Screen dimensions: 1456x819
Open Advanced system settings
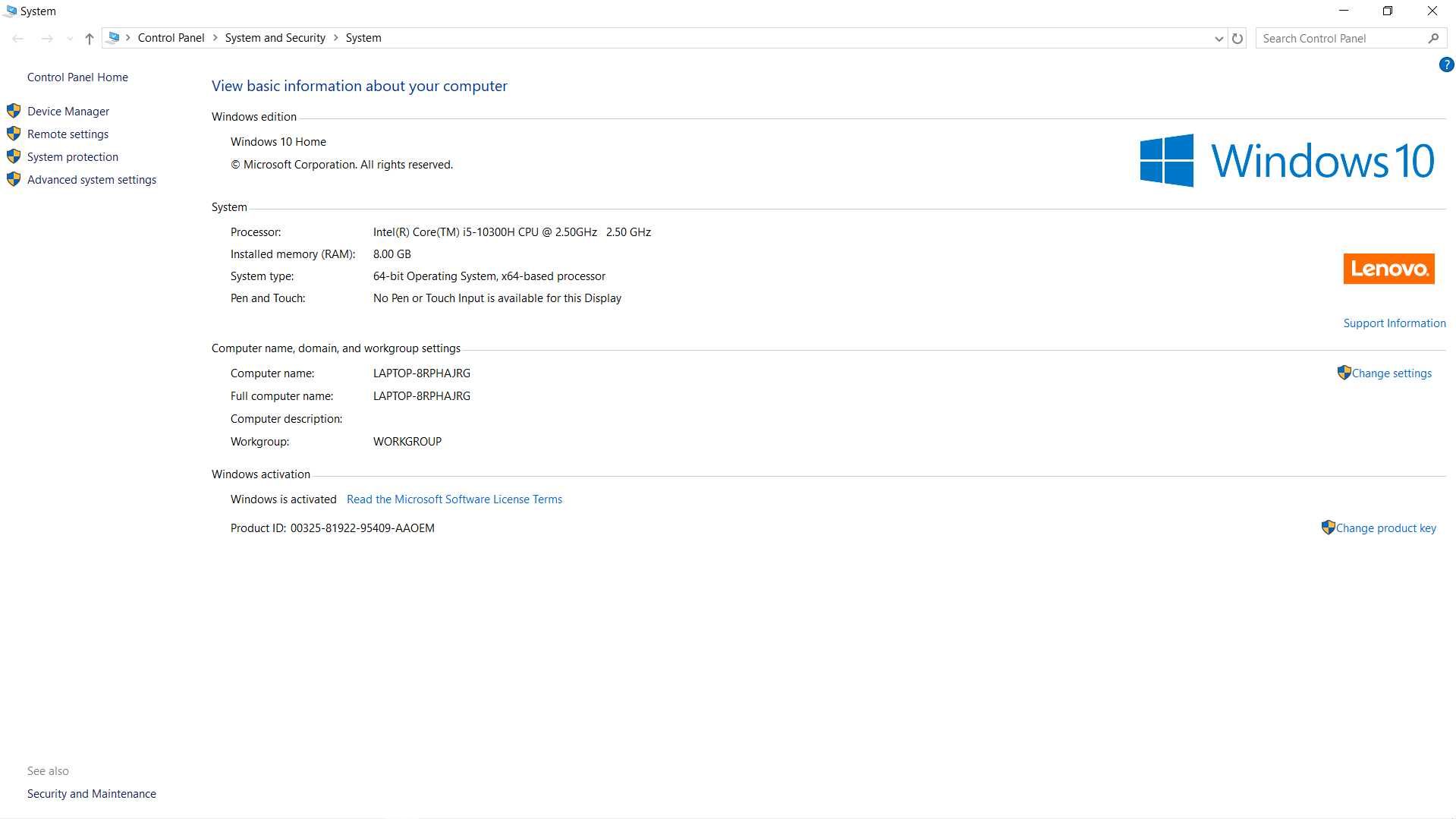click(x=92, y=180)
